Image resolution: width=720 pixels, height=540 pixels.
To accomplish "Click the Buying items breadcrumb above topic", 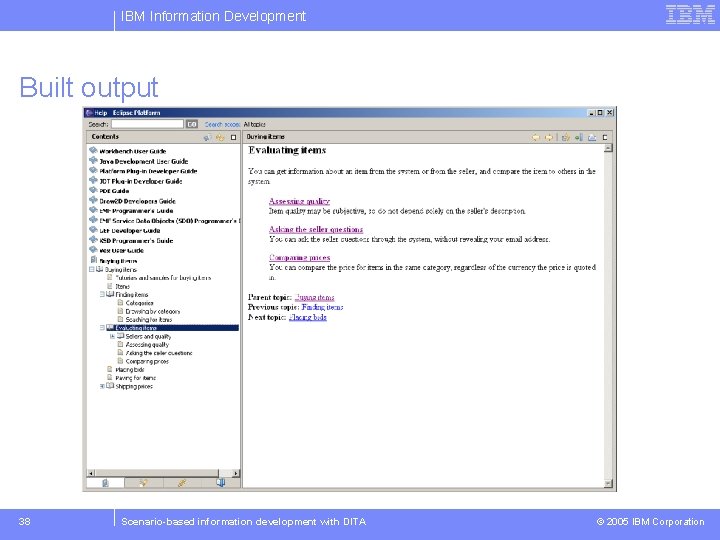I will pyautogui.click(x=265, y=137).
